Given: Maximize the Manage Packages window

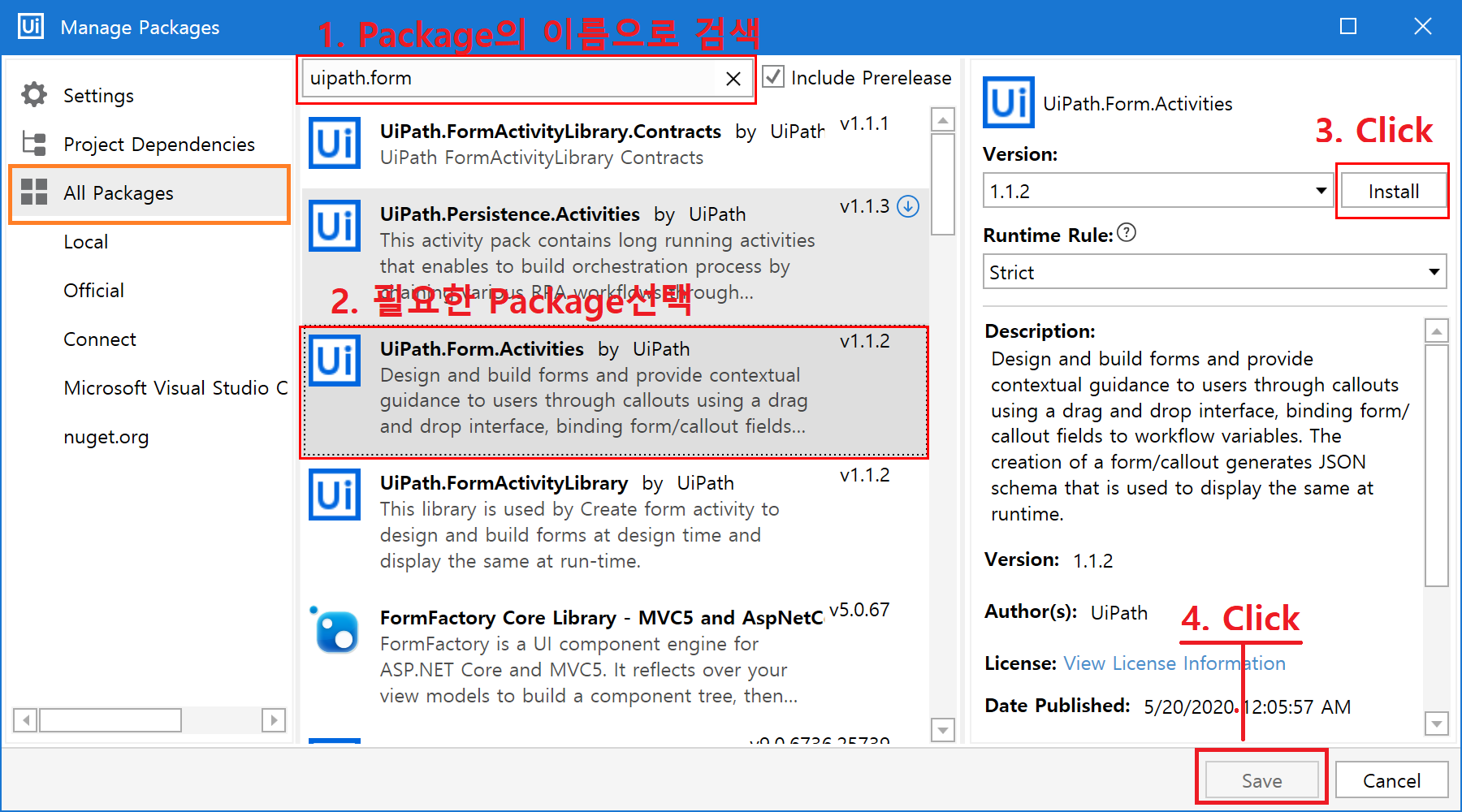Looking at the screenshot, I should coord(1348,27).
